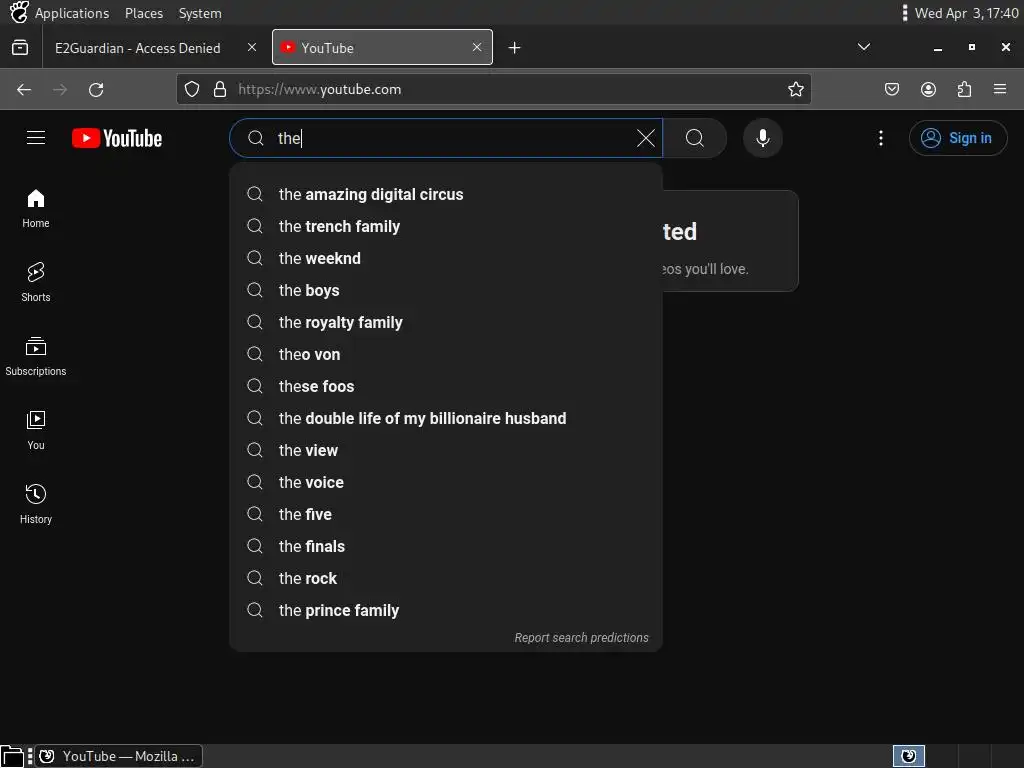The image size is (1024, 768).
Task: Start voice search with the microphone icon
Action: [762, 138]
